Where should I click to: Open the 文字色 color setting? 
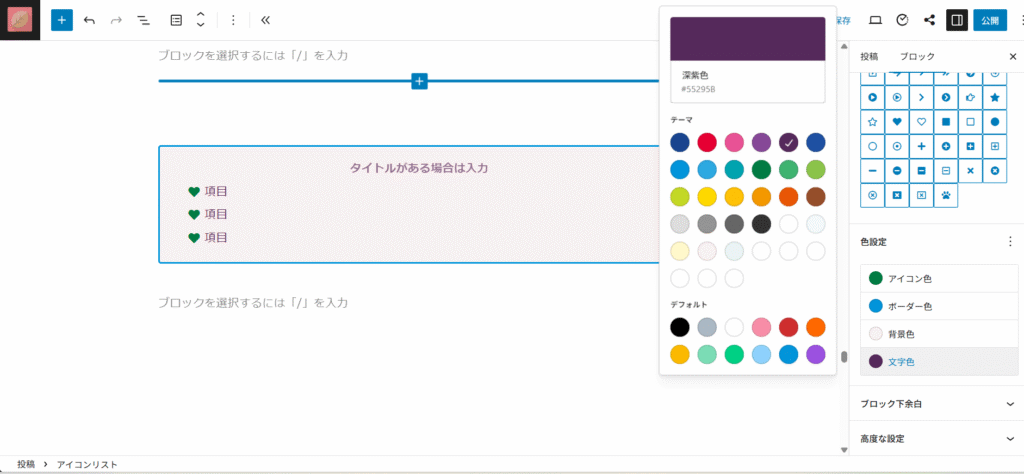coord(939,362)
